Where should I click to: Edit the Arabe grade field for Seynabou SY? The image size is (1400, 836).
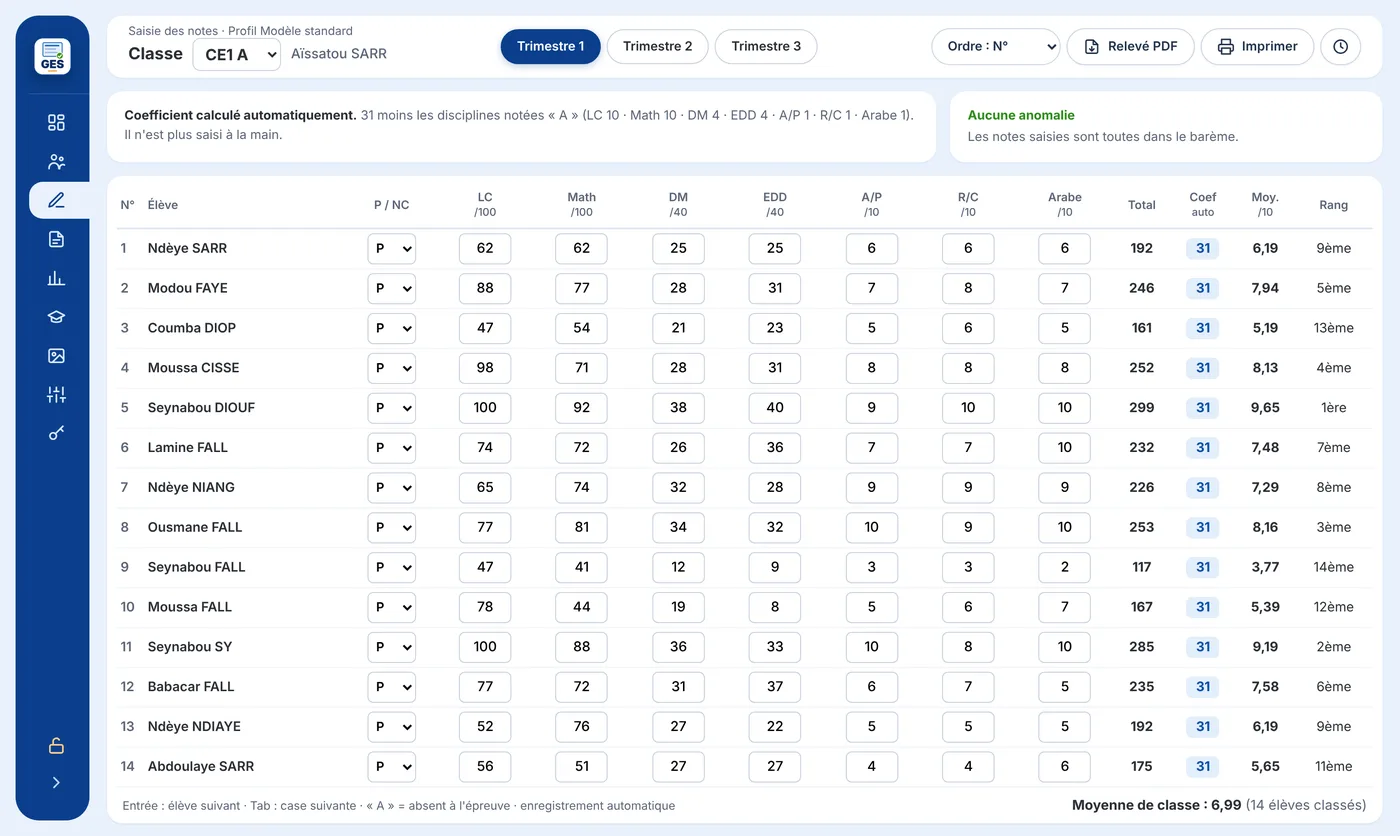pyautogui.click(x=1065, y=647)
